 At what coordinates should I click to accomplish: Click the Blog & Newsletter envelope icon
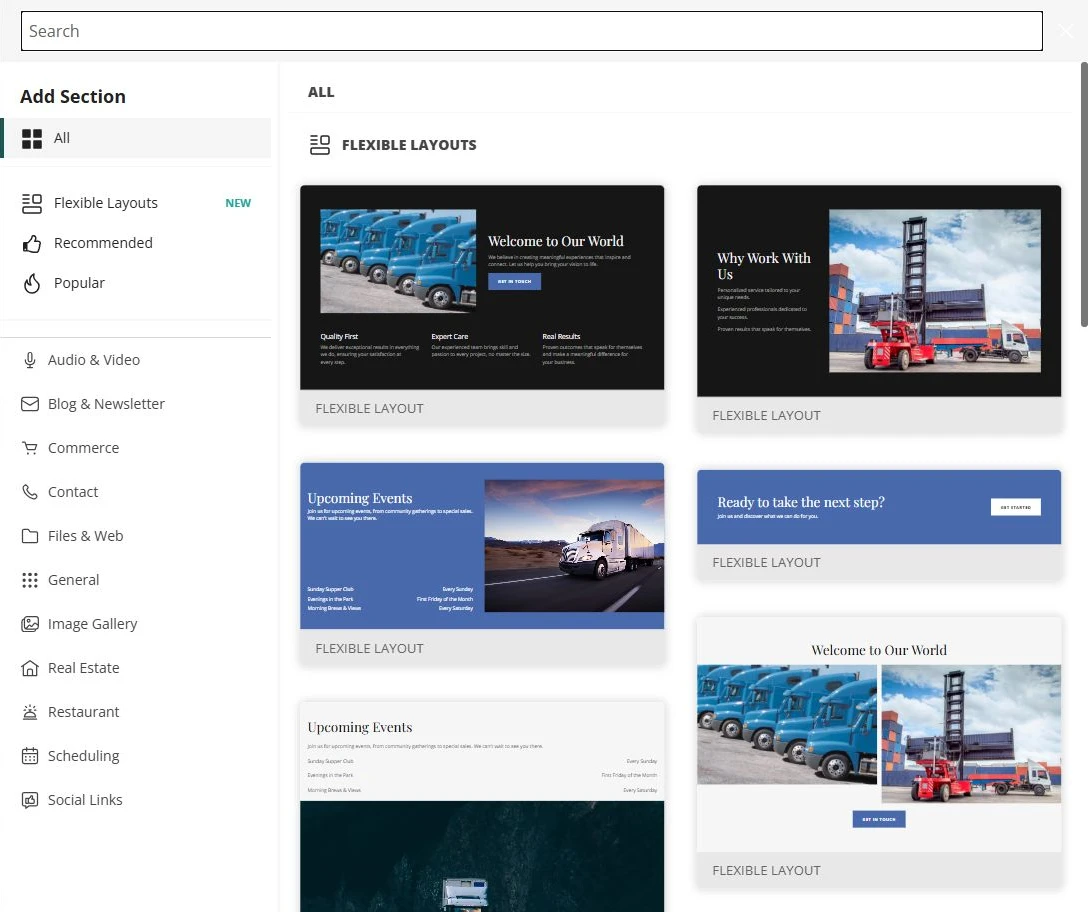coord(30,404)
